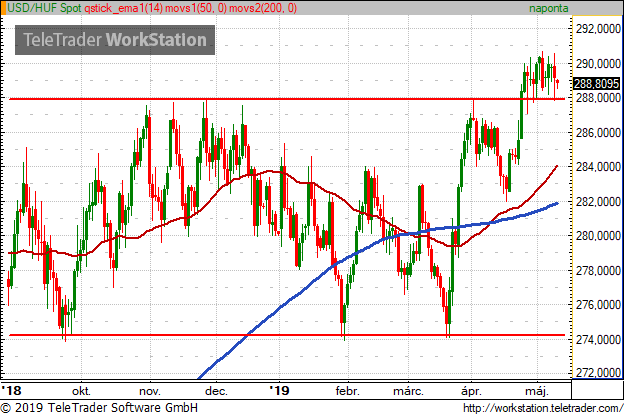624x417 pixels.
Task: Click the ápr. month label
Action: click(471, 391)
